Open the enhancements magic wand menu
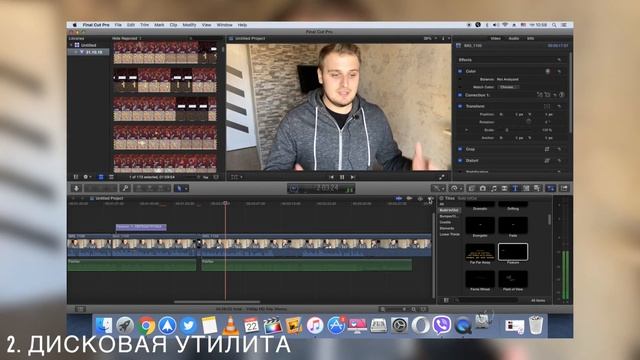 tap(438, 188)
